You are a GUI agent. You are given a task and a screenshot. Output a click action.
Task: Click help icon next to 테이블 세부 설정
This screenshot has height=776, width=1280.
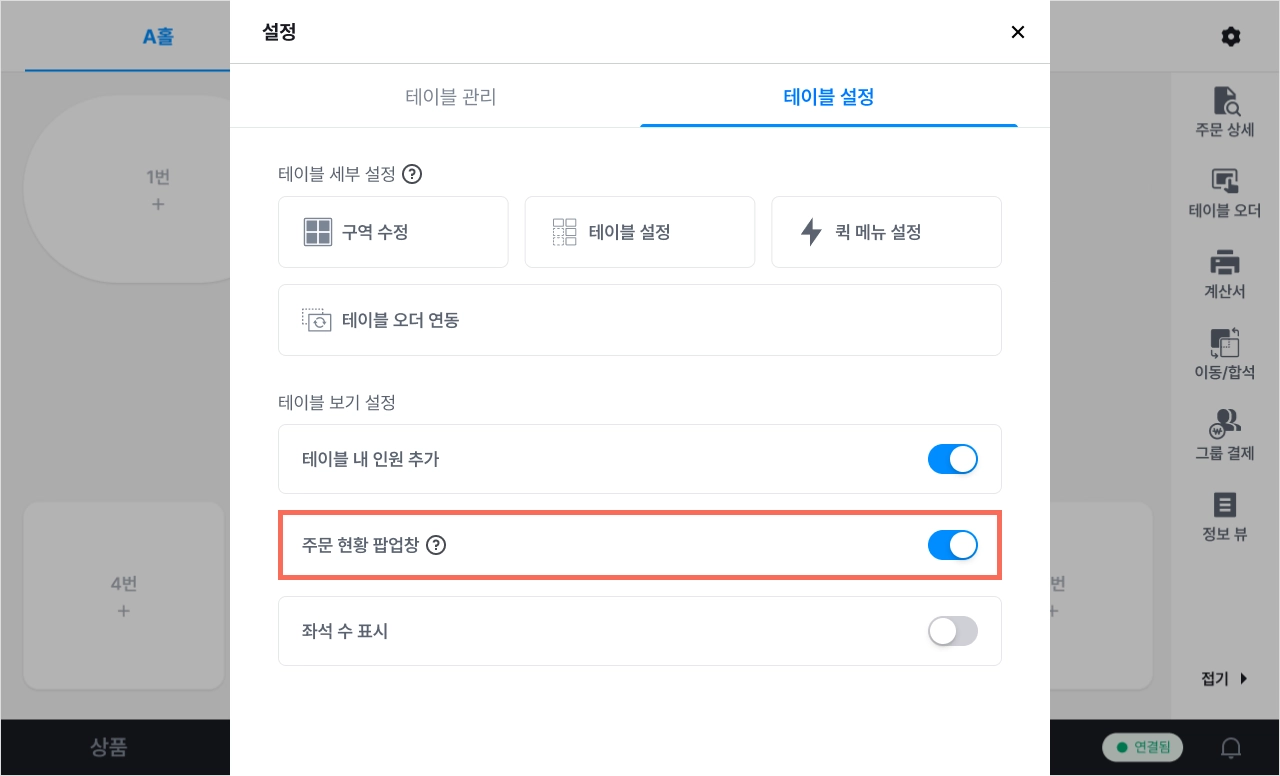point(412,174)
